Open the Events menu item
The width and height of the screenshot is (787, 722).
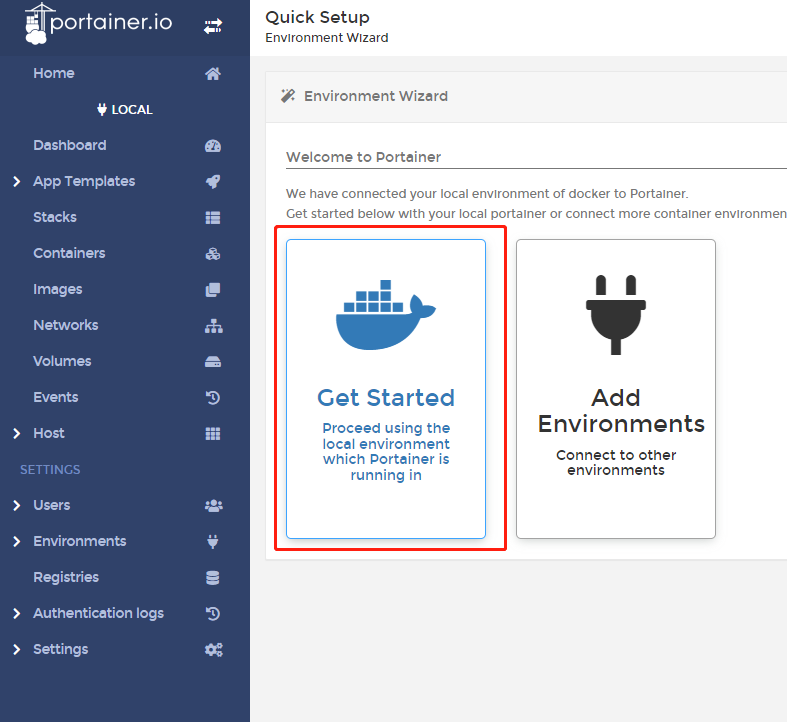point(56,397)
